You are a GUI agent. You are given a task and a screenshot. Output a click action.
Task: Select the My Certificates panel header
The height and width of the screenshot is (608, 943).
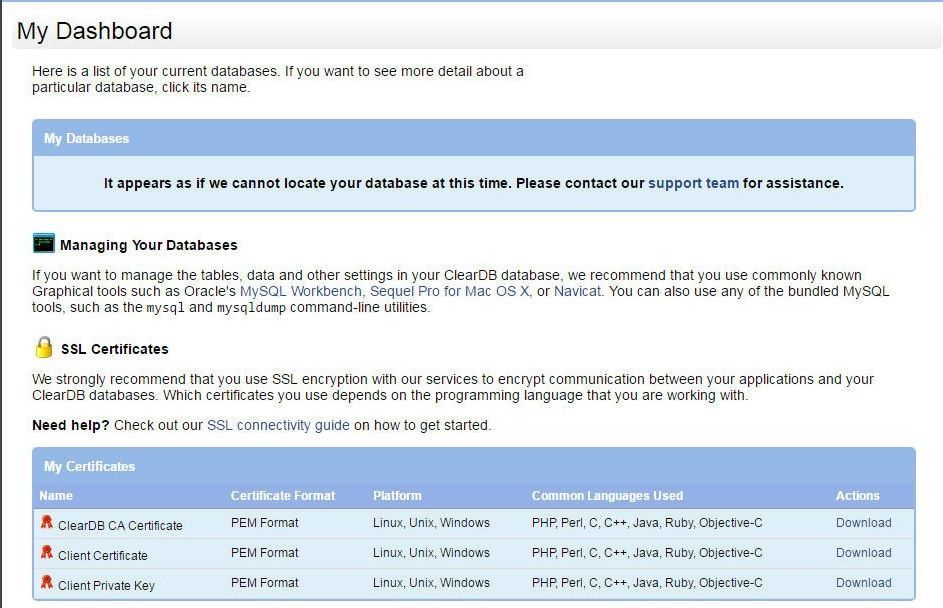coord(474,466)
